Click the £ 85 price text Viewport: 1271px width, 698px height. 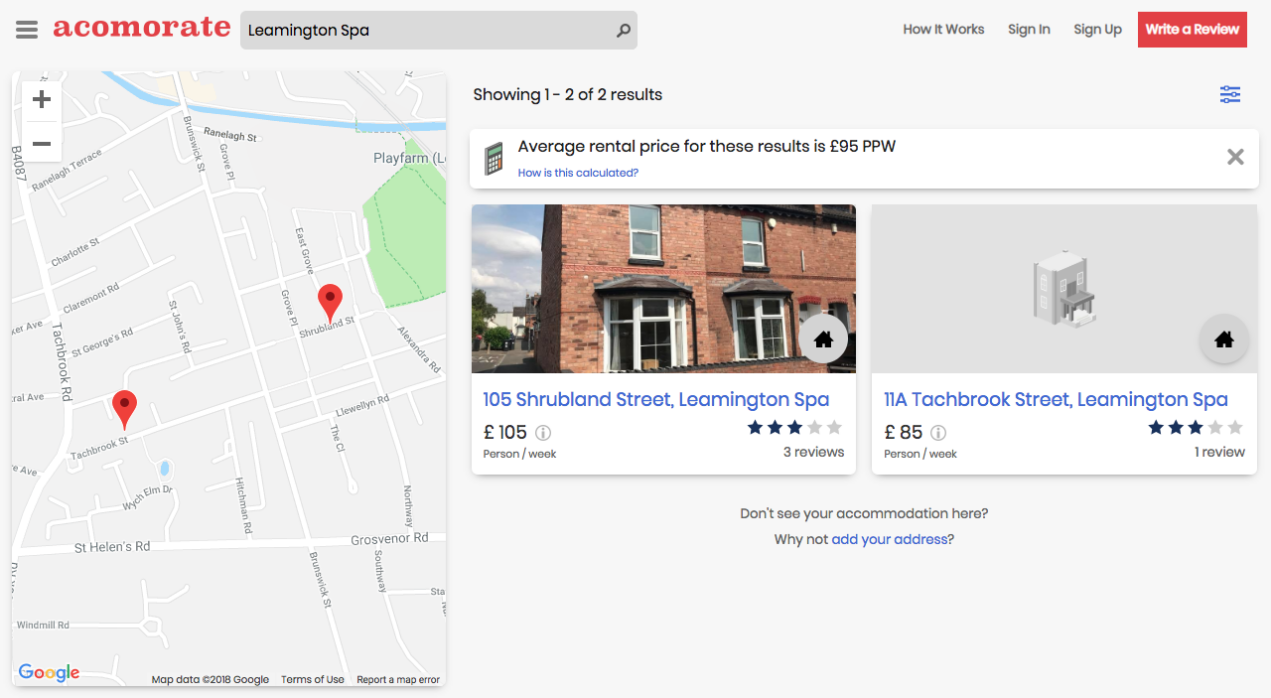point(904,432)
